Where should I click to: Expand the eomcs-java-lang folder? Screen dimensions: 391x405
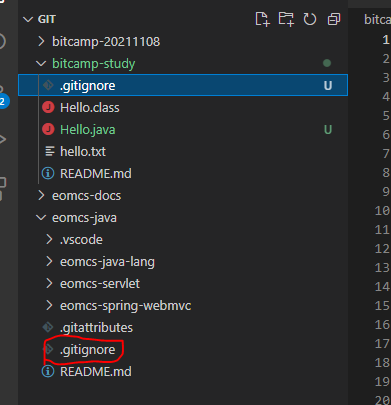[49, 262]
